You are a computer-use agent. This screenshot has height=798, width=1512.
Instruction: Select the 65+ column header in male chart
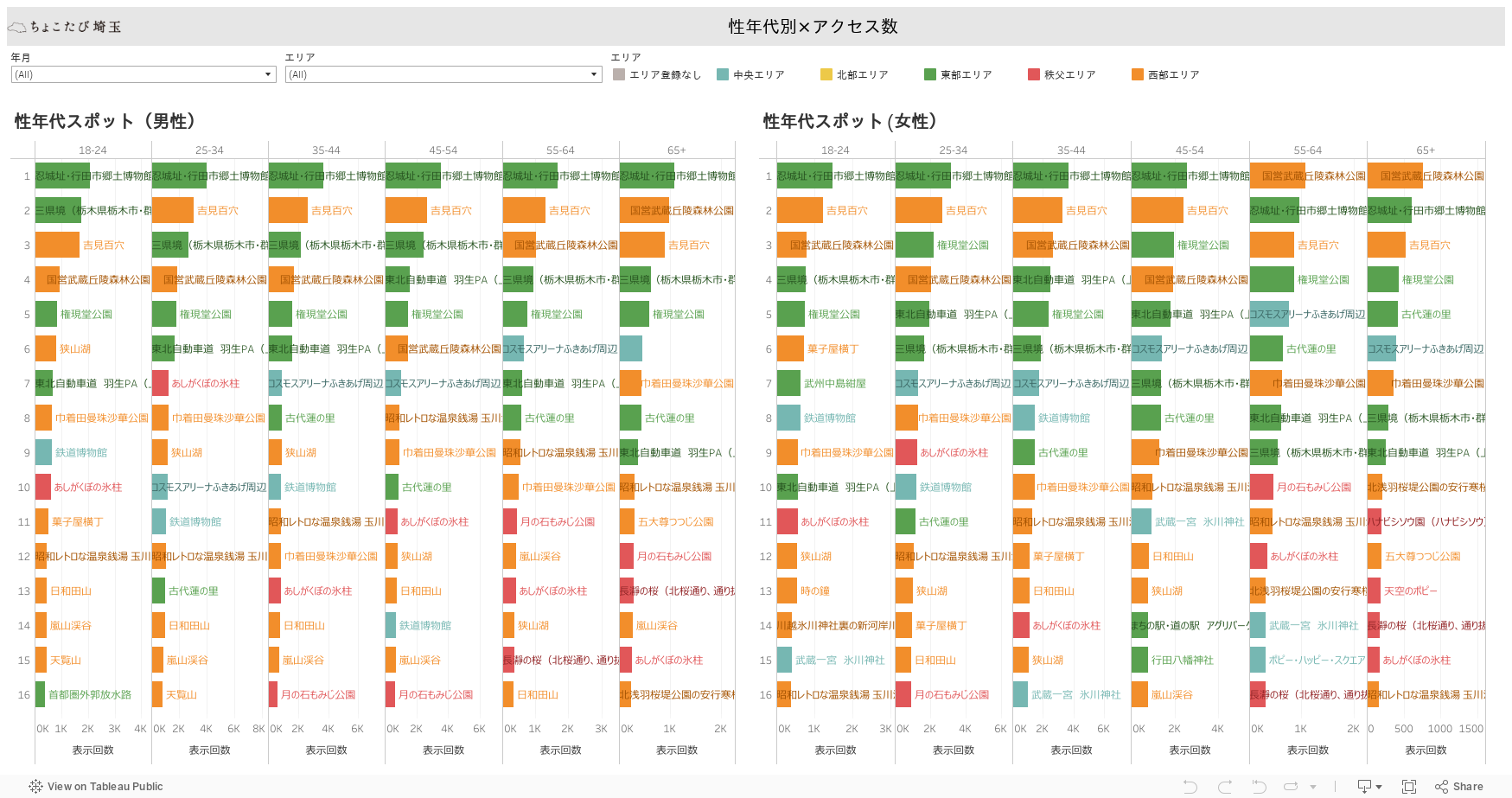677,150
